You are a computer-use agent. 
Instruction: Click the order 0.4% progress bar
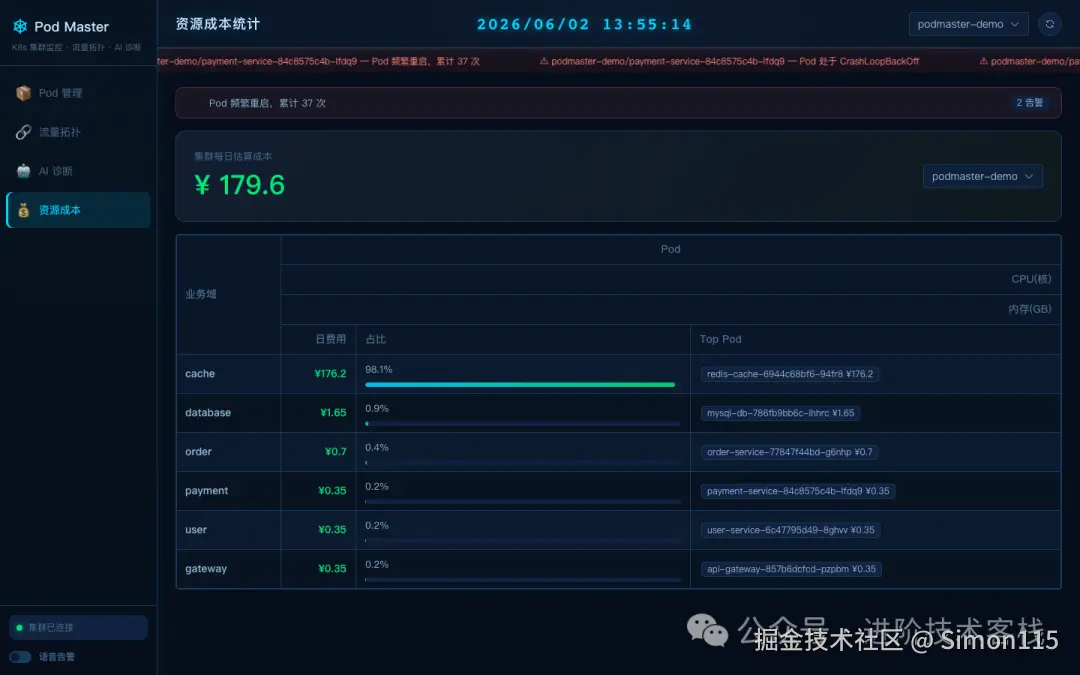523,463
